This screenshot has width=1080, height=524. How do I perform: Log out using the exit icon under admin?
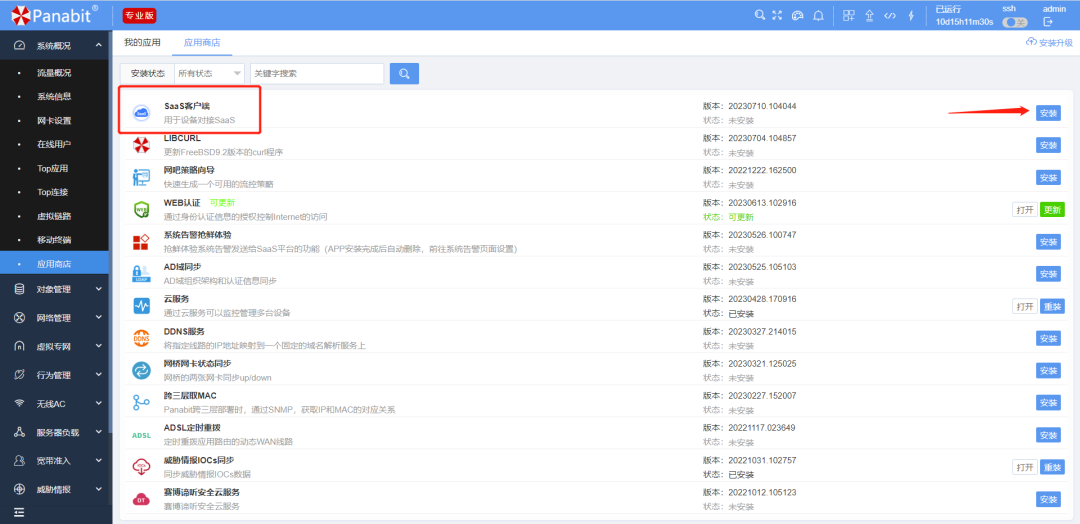[x=1048, y=21]
